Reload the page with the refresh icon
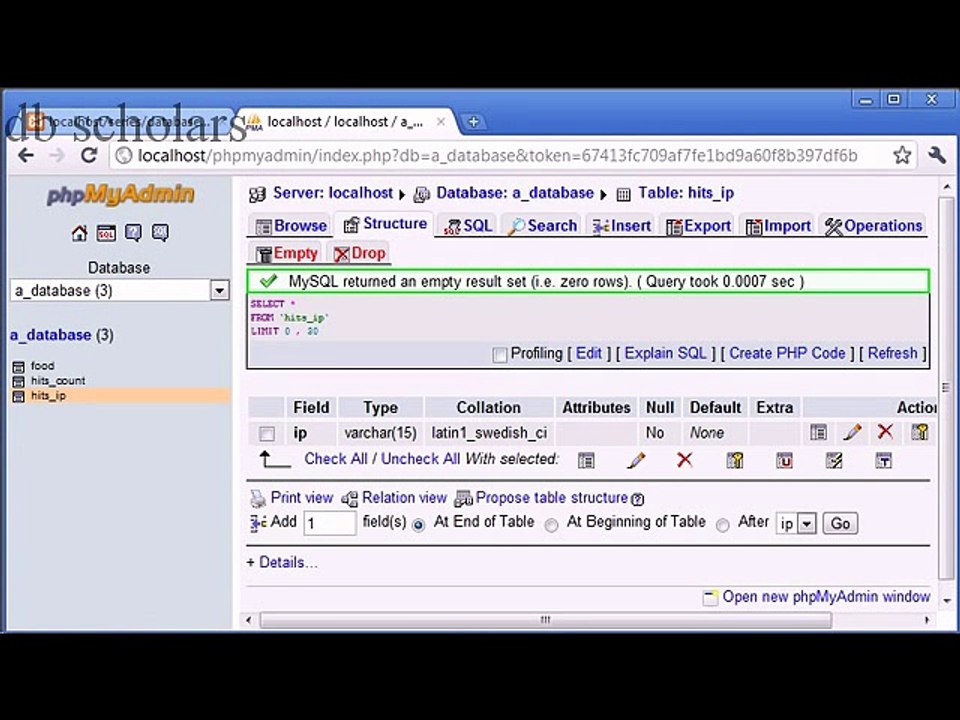Image resolution: width=960 pixels, height=720 pixels. [x=89, y=156]
